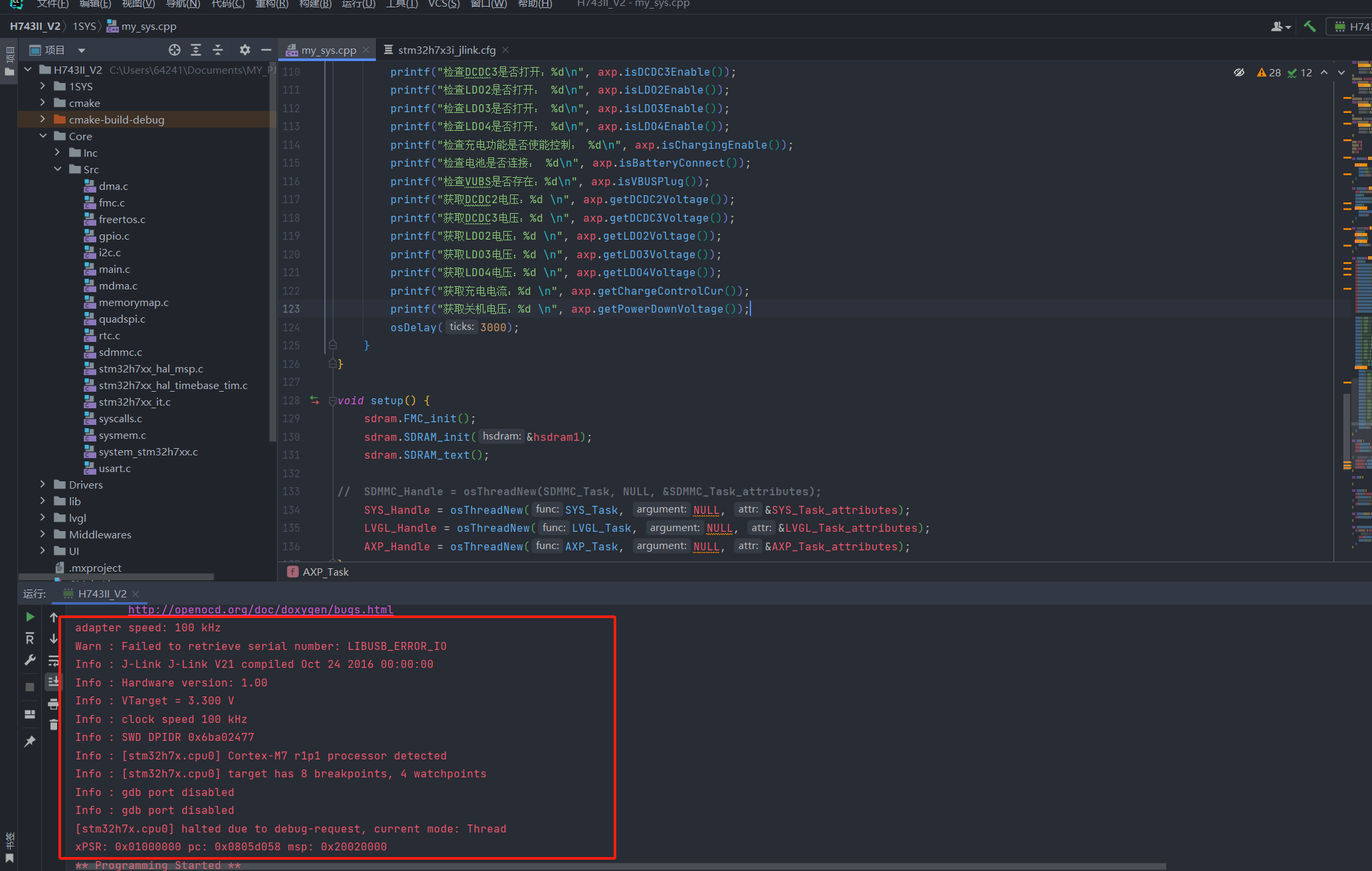Click the layout restore icon in Run panel
This screenshot has width=1372, height=871.
[30, 714]
